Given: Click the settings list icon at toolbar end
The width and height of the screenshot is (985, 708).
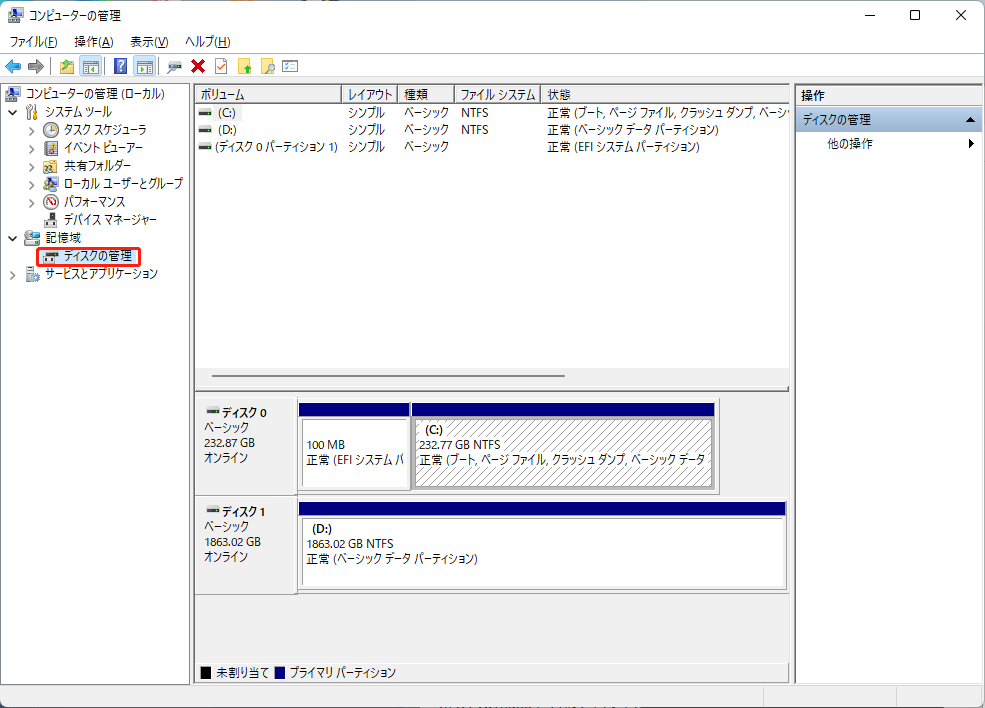Looking at the screenshot, I should [291, 66].
